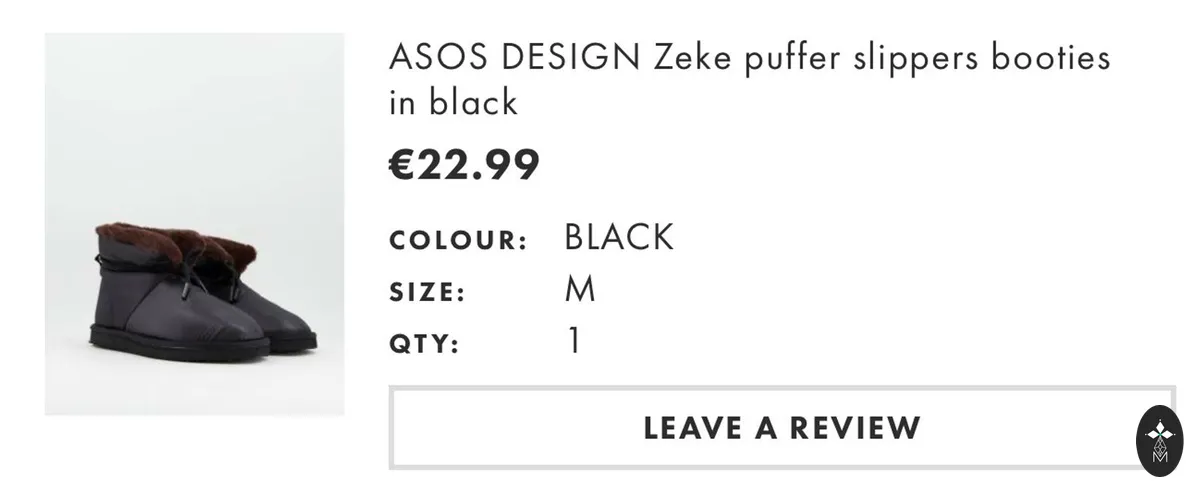Click the floating black oval logo badge

coord(1160,440)
